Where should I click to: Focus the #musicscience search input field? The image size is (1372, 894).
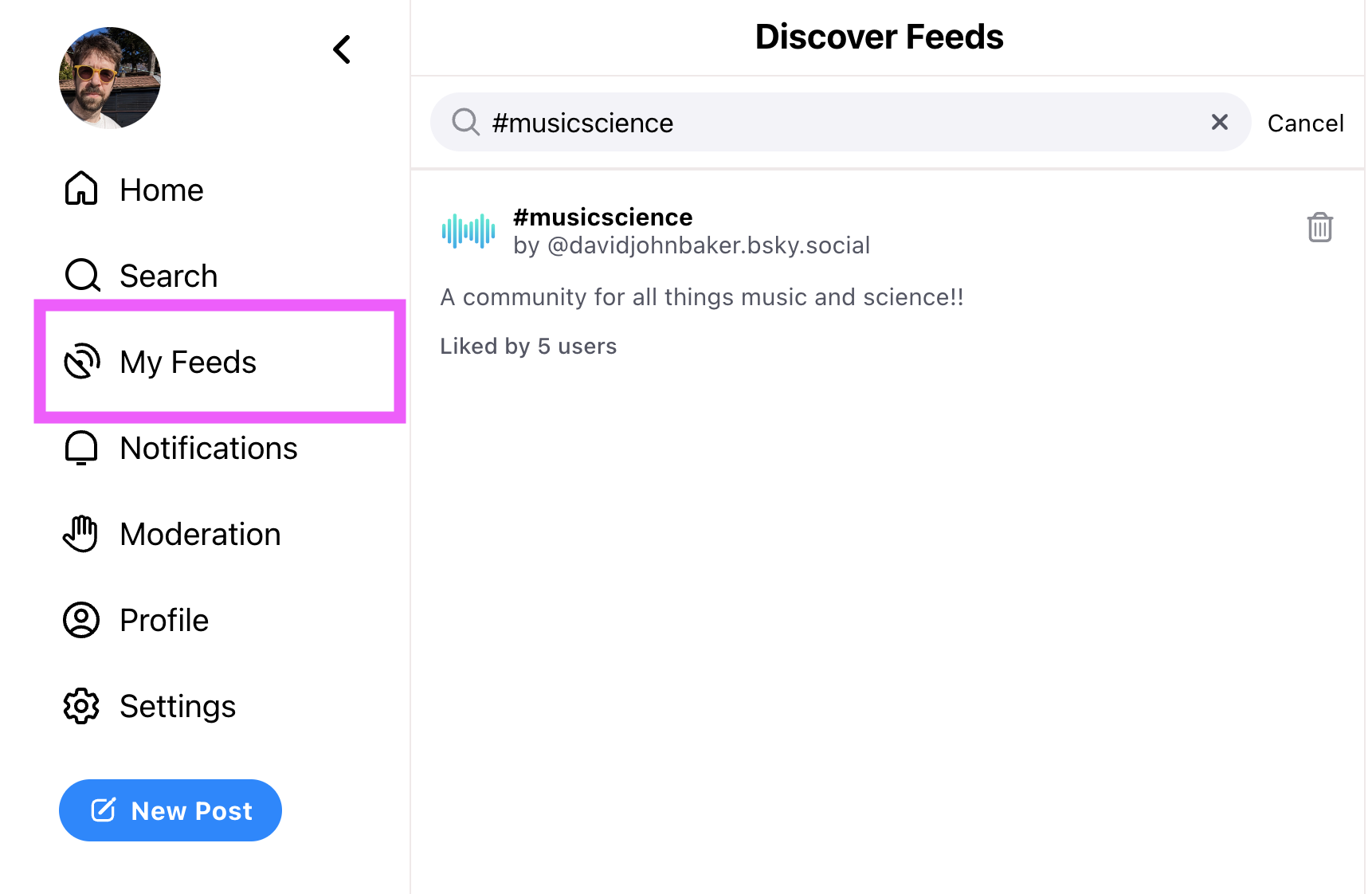click(841, 122)
